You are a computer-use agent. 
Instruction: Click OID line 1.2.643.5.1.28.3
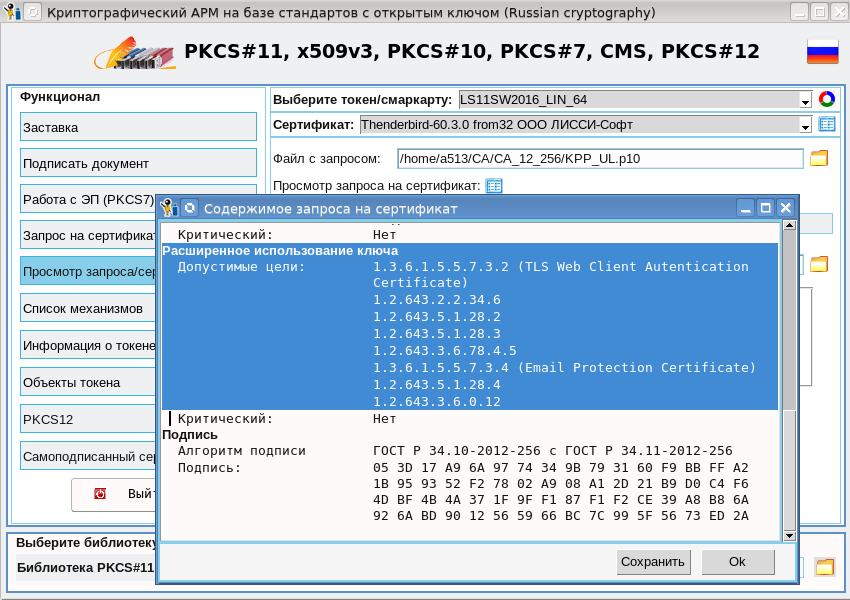coord(436,333)
